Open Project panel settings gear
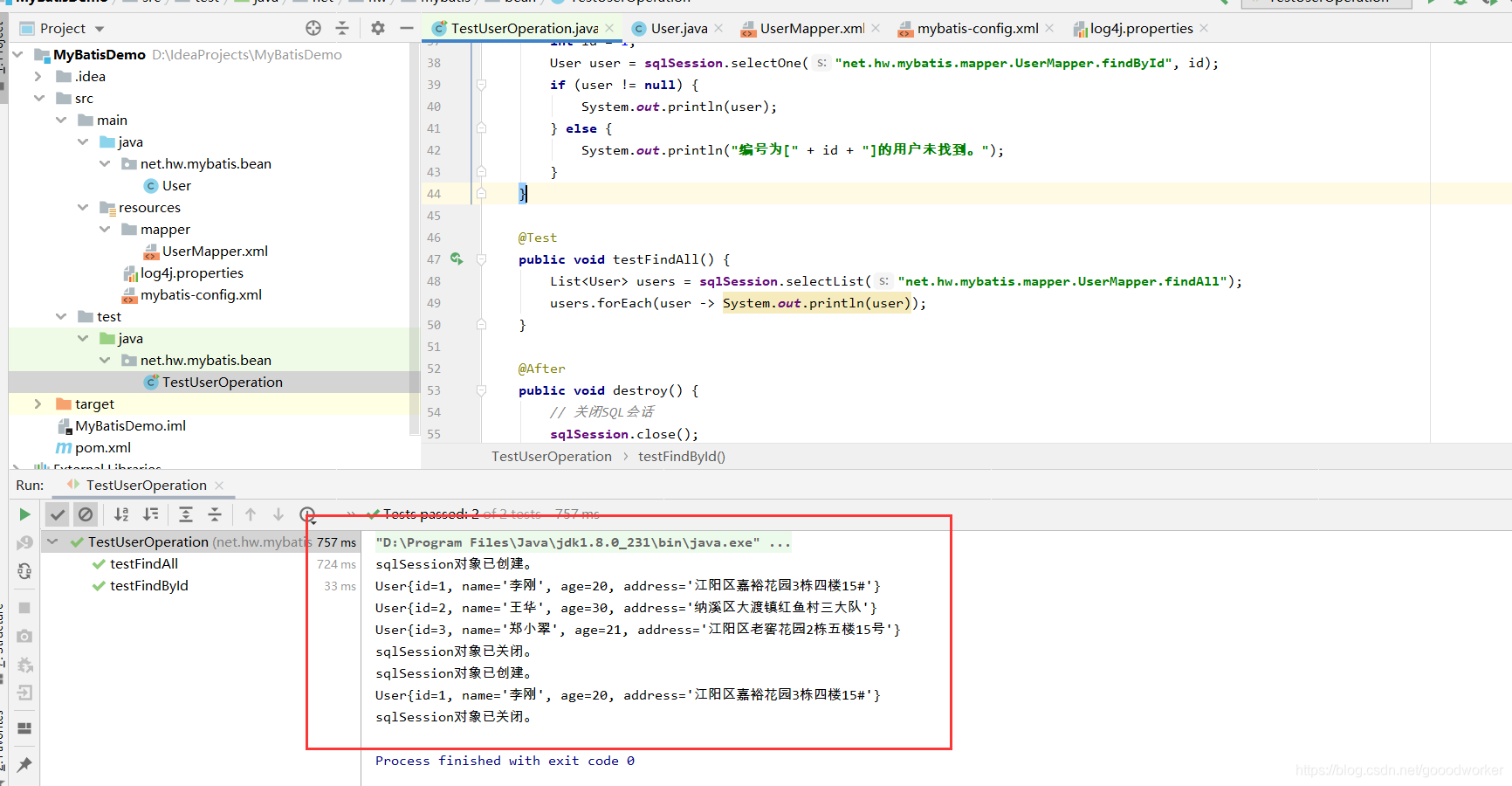This screenshot has height=786, width=1512. [378, 28]
